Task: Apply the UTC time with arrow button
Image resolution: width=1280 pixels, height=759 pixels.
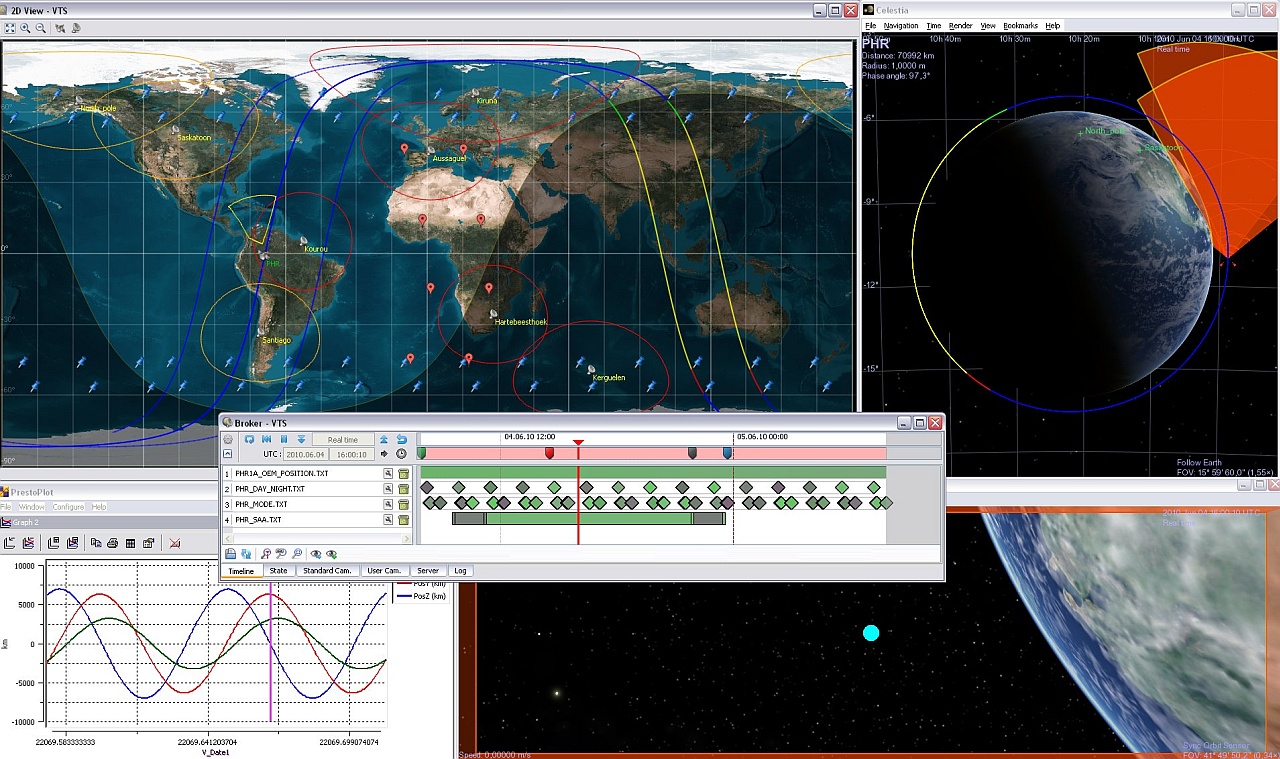Action: point(384,454)
